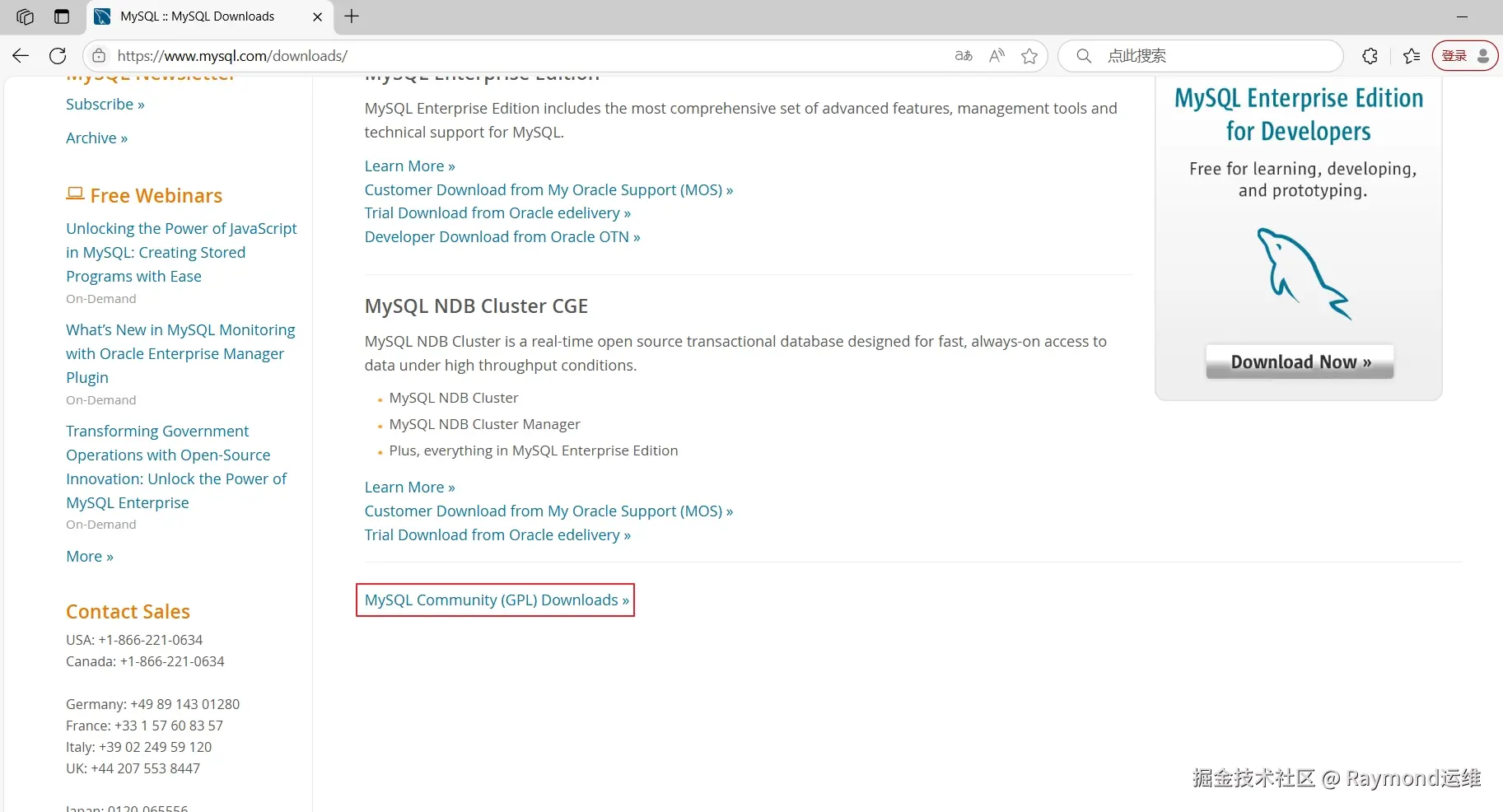Minimize the browser window
The width and height of the screenshot is (1503, 812).
coord(1463,16)
